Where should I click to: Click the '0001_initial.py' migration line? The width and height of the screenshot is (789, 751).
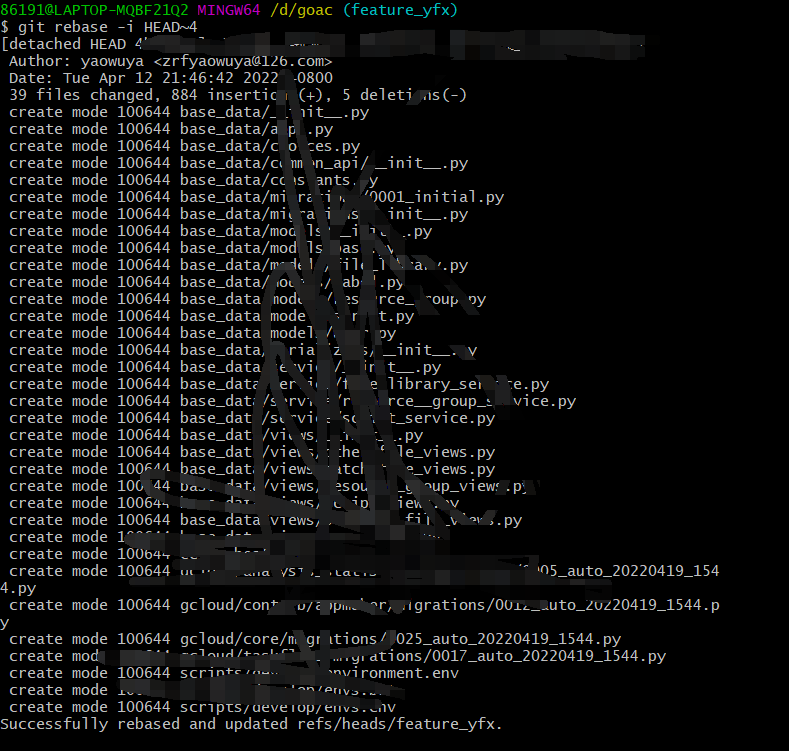point(257,197)
